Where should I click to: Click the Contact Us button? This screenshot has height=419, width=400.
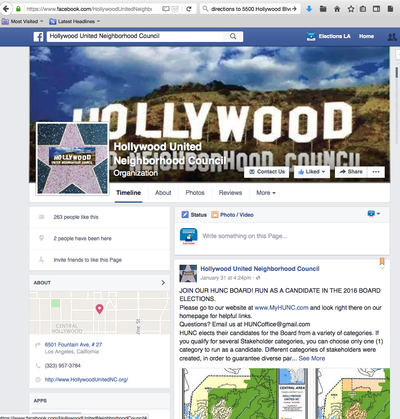[267, 172]
